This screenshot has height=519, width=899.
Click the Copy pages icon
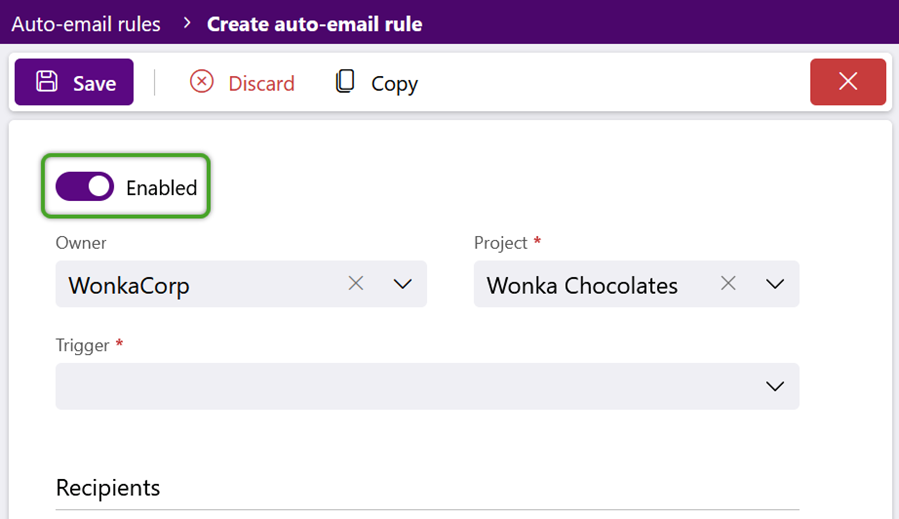click(x=345, y=81)
